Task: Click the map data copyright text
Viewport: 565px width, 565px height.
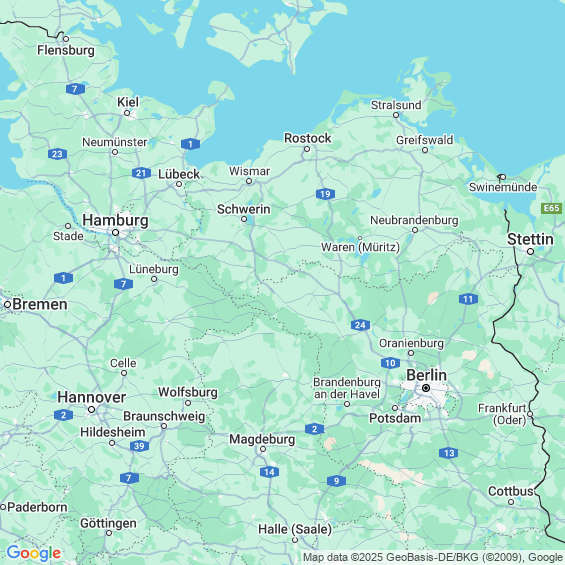Action: [433, 557]
